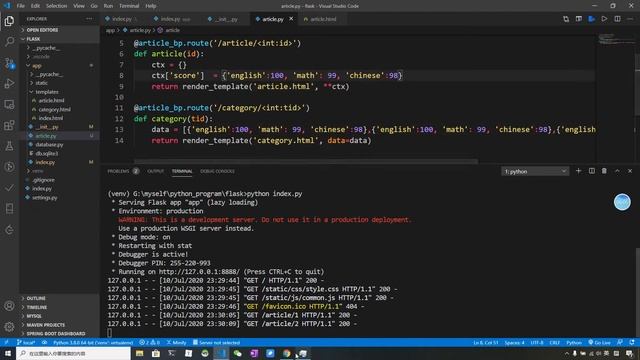The width and height of the screenshot is (640, 360).
Task: Click errors and warnings count in status bar
Action: (x=149, y=342)
